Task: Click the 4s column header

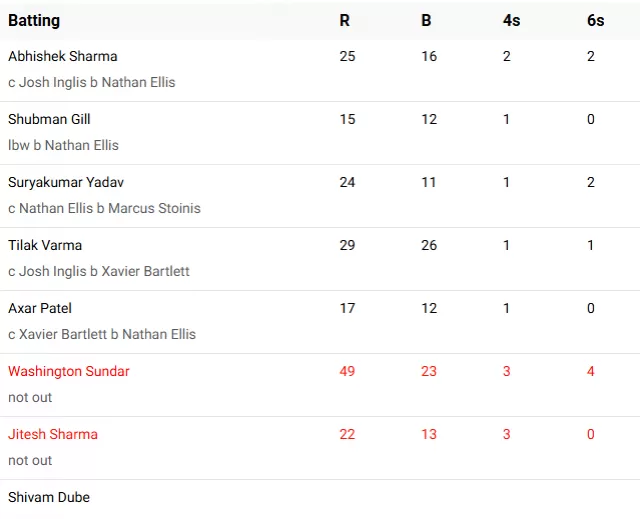Action: [510, 20]
